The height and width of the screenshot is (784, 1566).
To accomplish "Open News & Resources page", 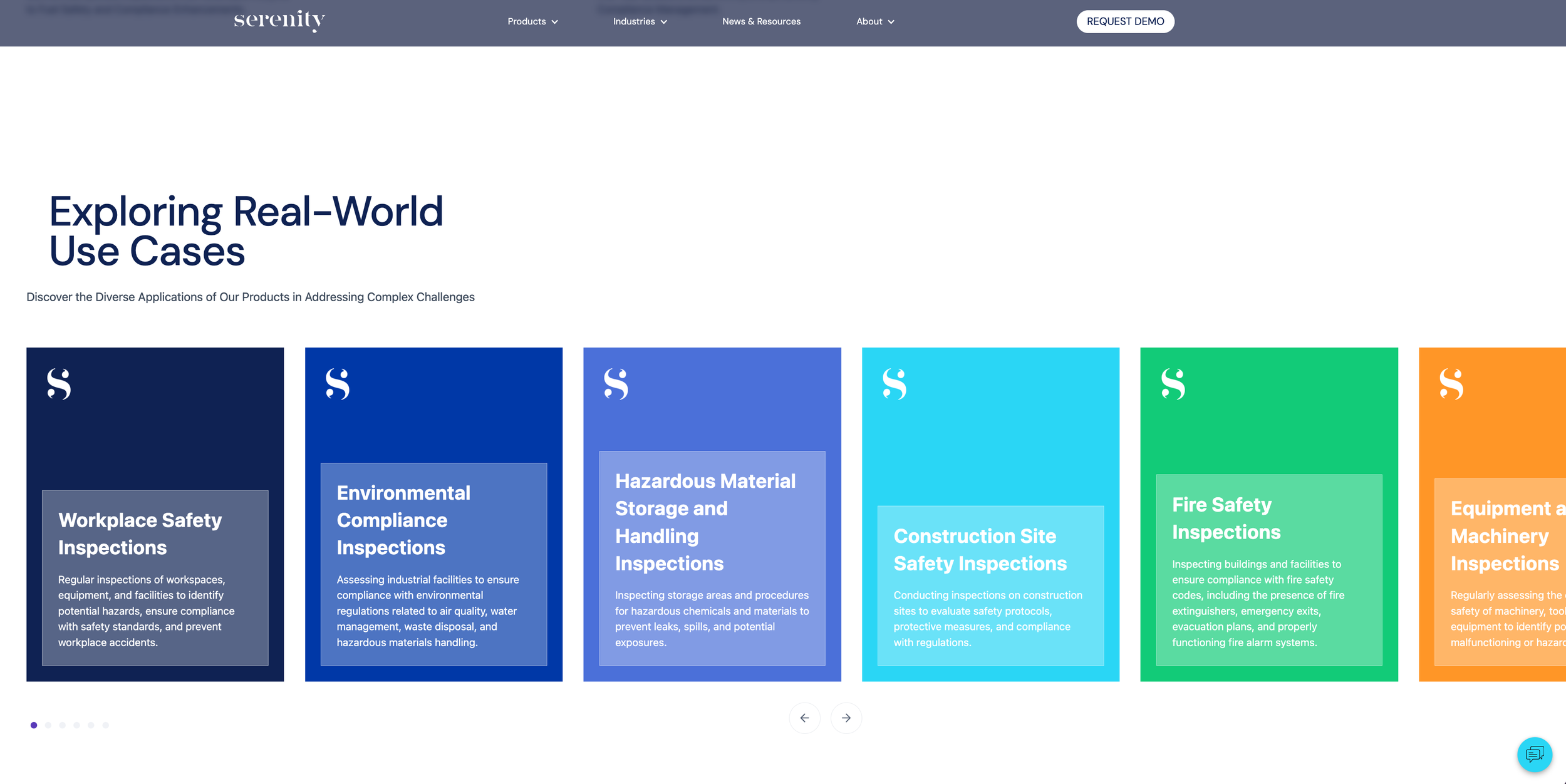I will click(761, 21).
